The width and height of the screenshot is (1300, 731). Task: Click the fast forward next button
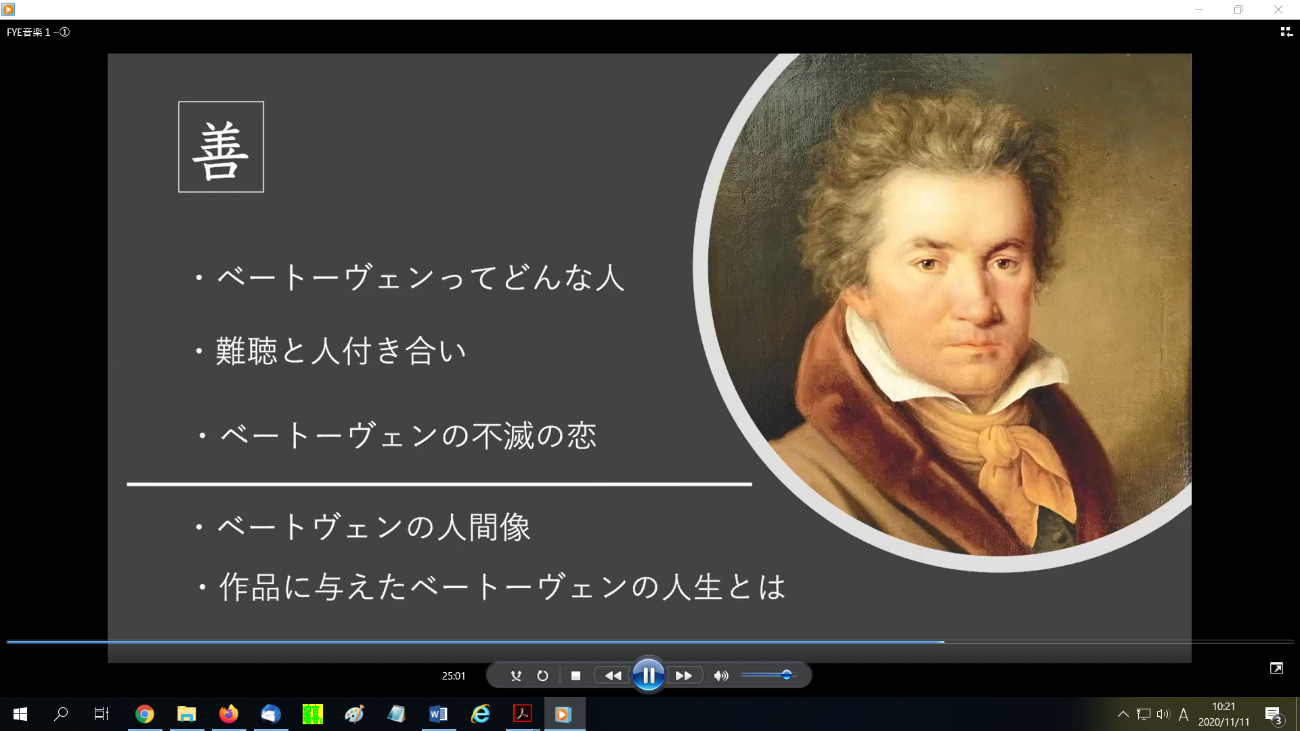684,676
